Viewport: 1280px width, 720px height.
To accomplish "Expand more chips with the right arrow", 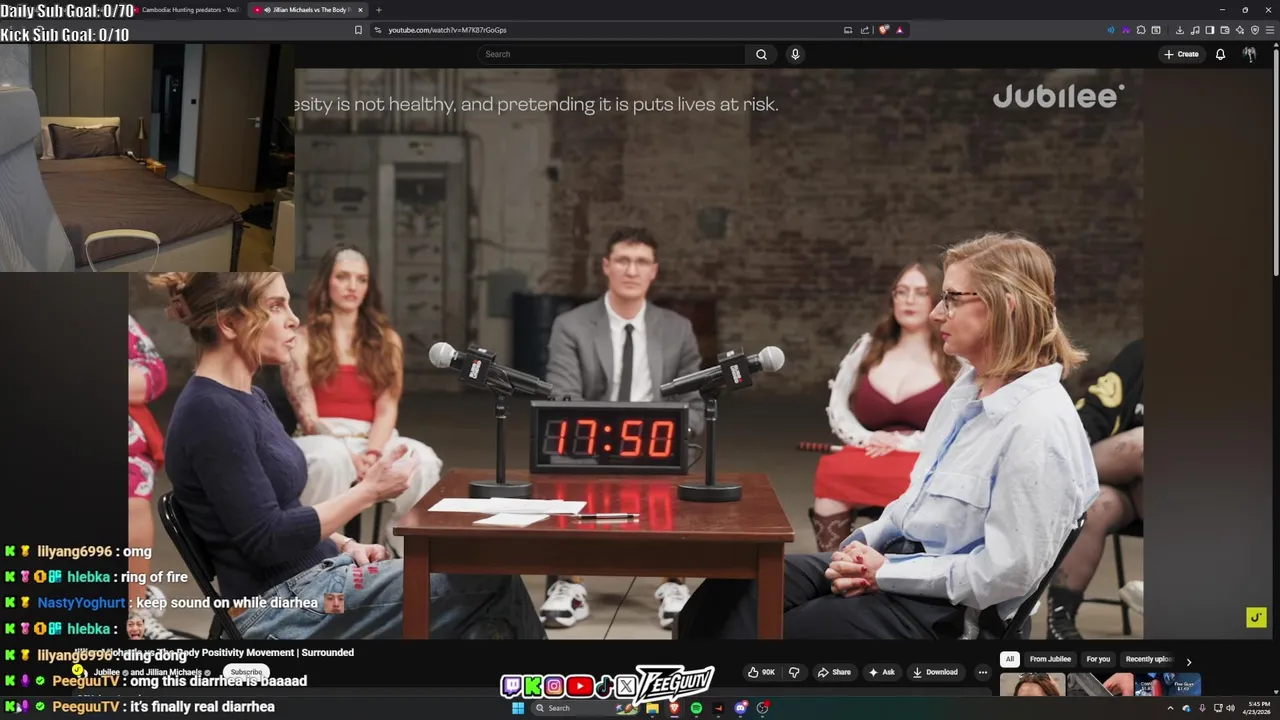I will (1188, 661).
